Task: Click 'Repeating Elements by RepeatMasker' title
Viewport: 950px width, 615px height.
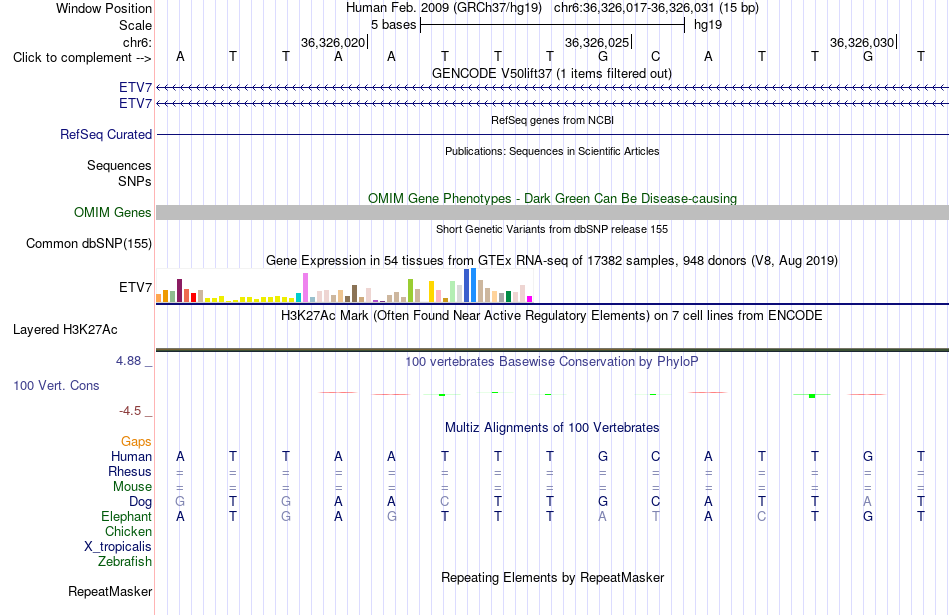Action: 552,577
